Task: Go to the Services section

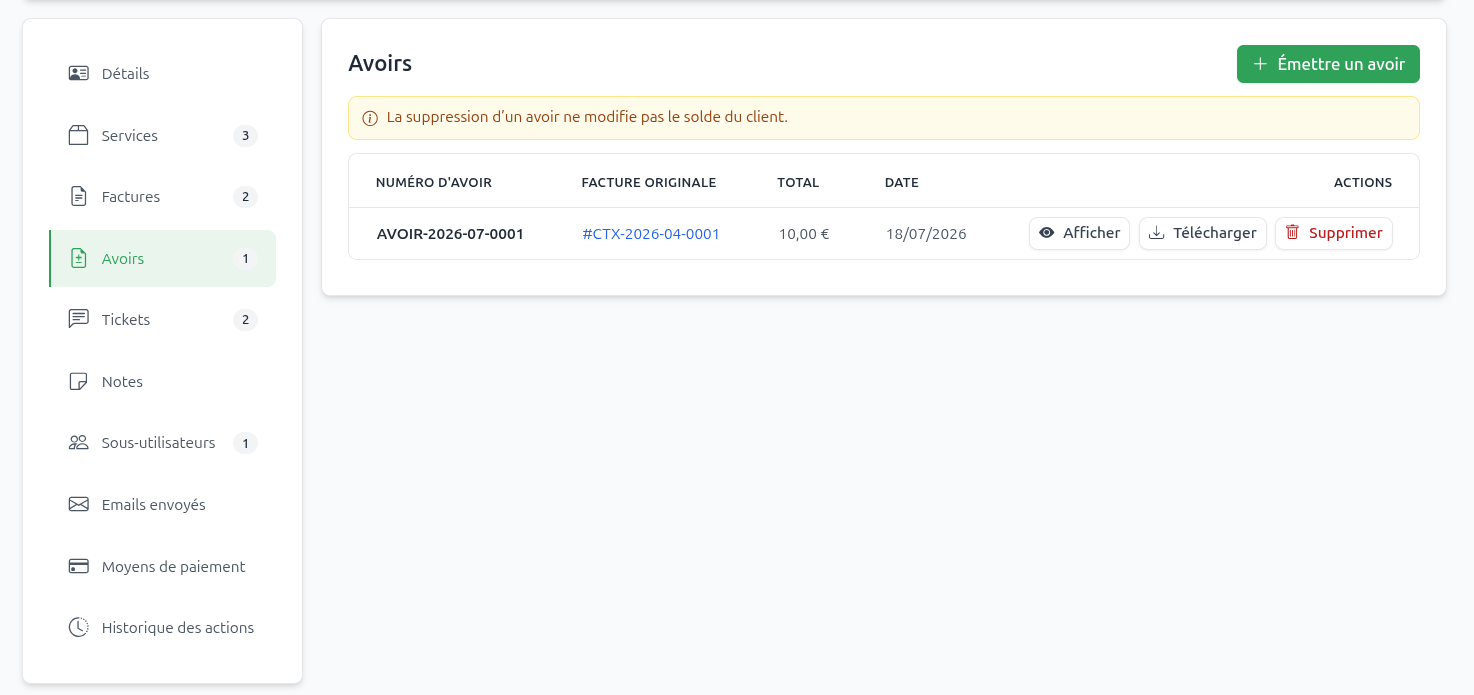Action: (162, 135)
